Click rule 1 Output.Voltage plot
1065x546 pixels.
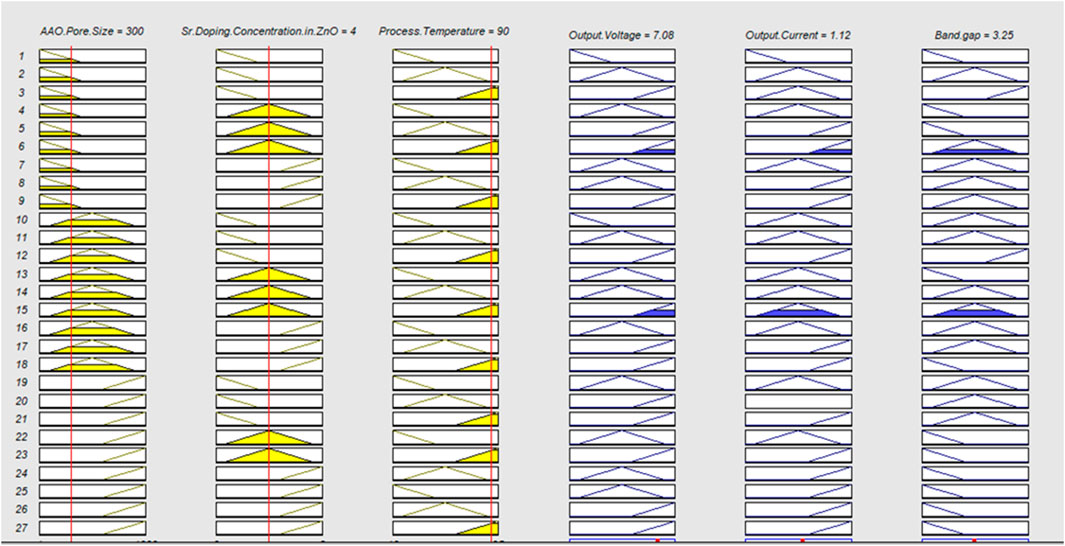(x=622, y=56)
